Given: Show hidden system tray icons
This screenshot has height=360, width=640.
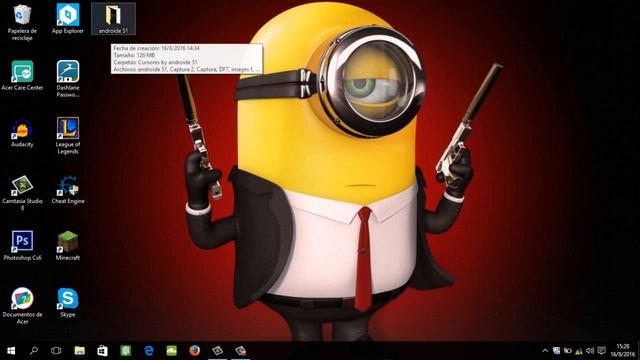Looking at the screenshot, I should (x=545, y=351).
